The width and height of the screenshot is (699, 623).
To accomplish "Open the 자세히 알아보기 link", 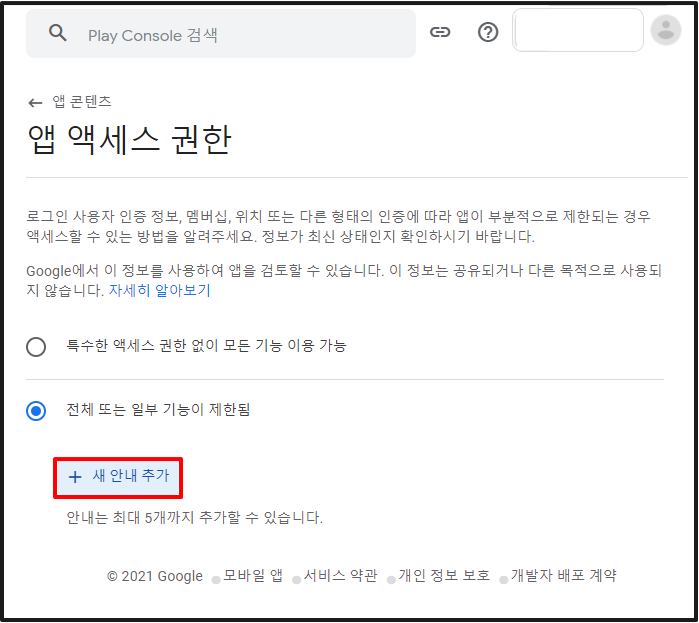I will click(x=160, y=290).
